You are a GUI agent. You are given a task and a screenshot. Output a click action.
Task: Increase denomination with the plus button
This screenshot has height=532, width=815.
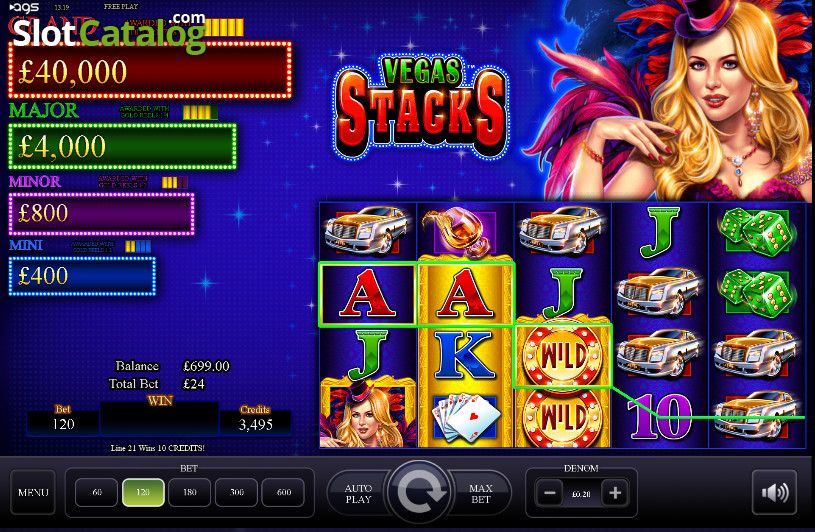click(615, 493)
